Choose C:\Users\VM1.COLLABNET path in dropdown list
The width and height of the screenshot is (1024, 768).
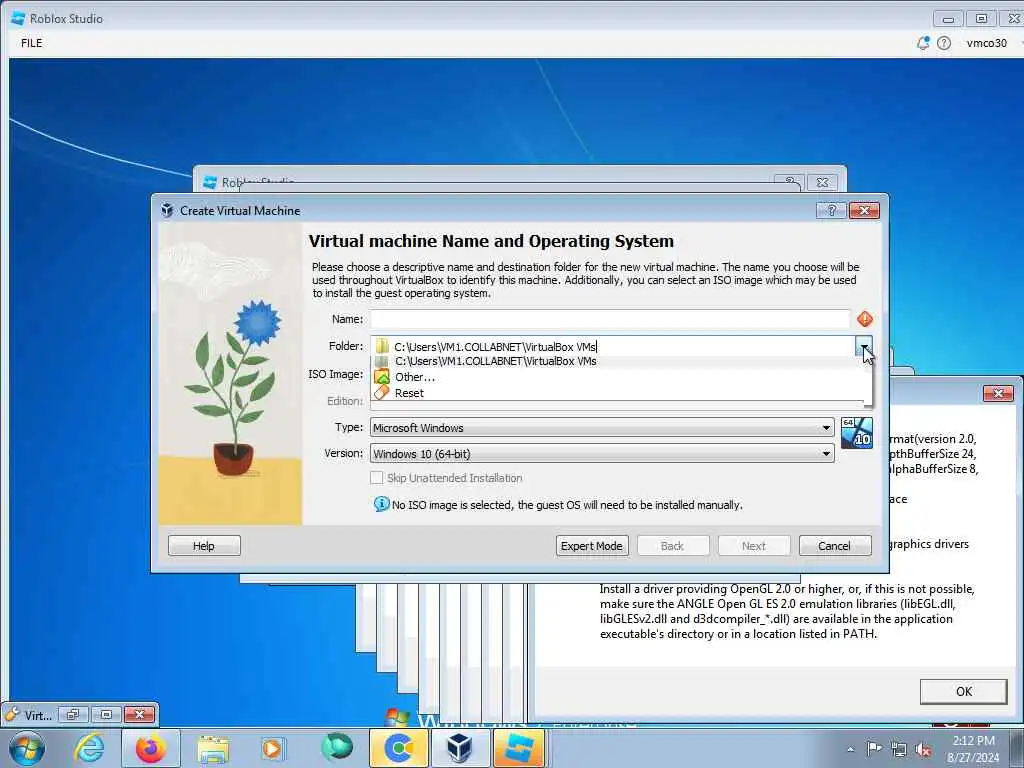620,361
